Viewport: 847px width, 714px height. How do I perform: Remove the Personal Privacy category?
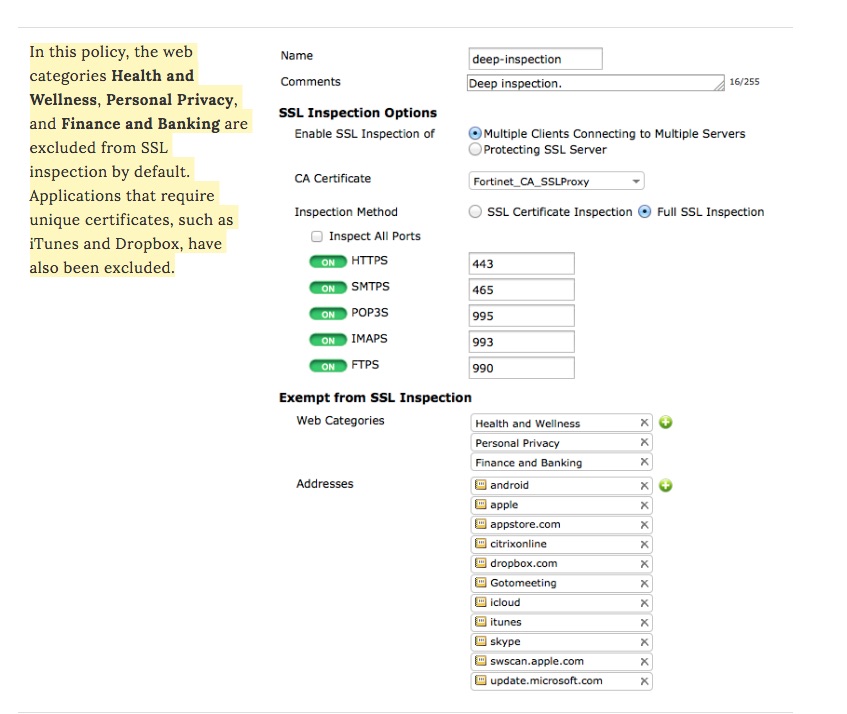click(x=645, y=442)
